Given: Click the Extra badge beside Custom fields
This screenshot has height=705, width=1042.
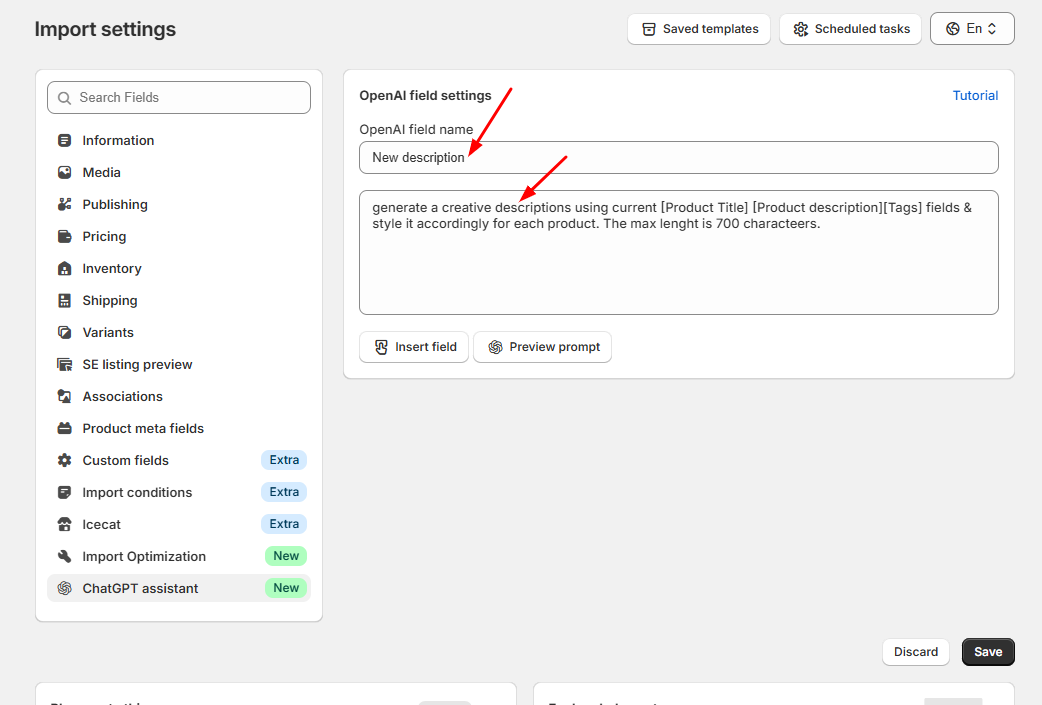Looking at the screenshot, I should tap(284, 460).
